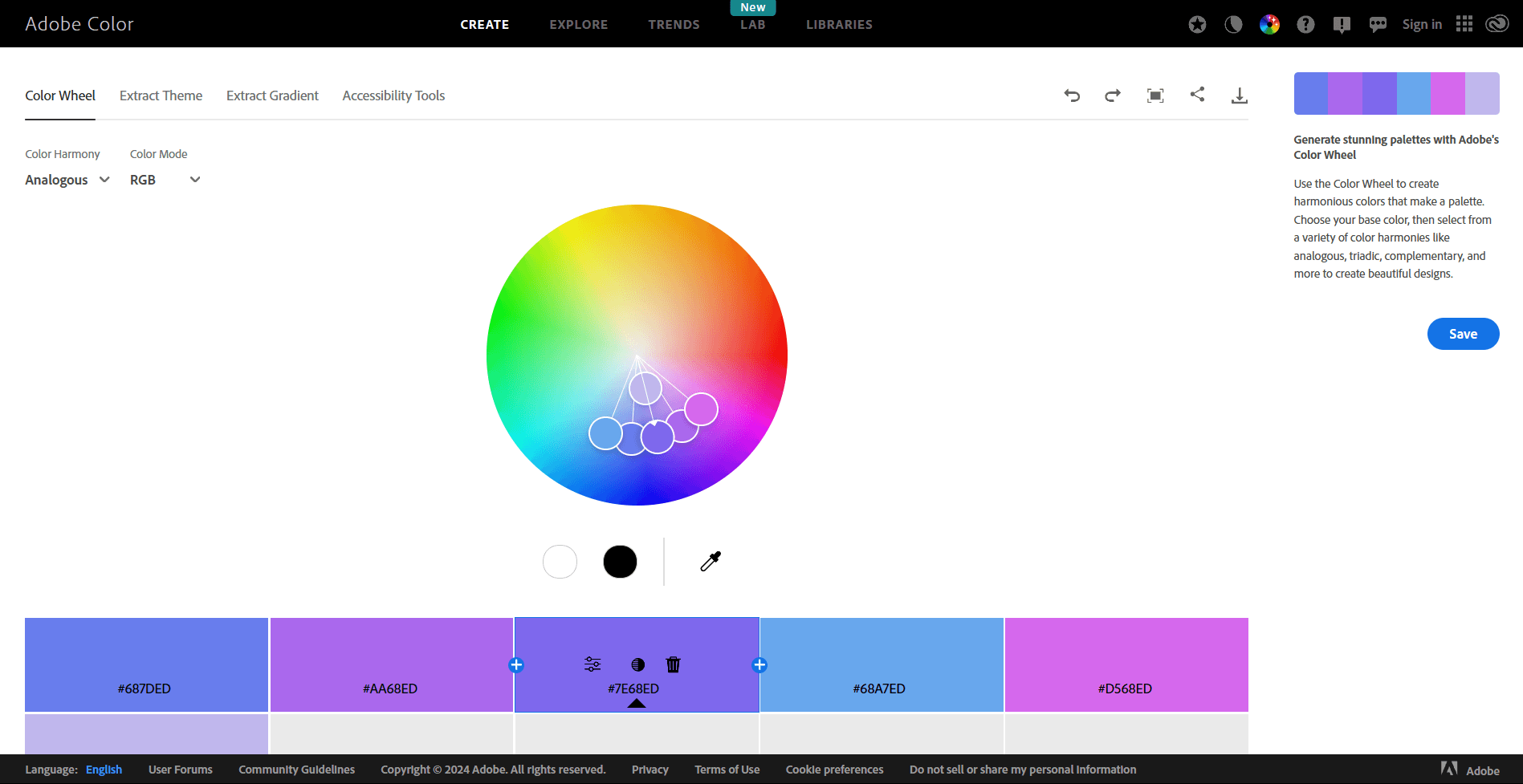Undo the last color wheel change
The image size is (1523, 784).
[x=1072, y=95]
